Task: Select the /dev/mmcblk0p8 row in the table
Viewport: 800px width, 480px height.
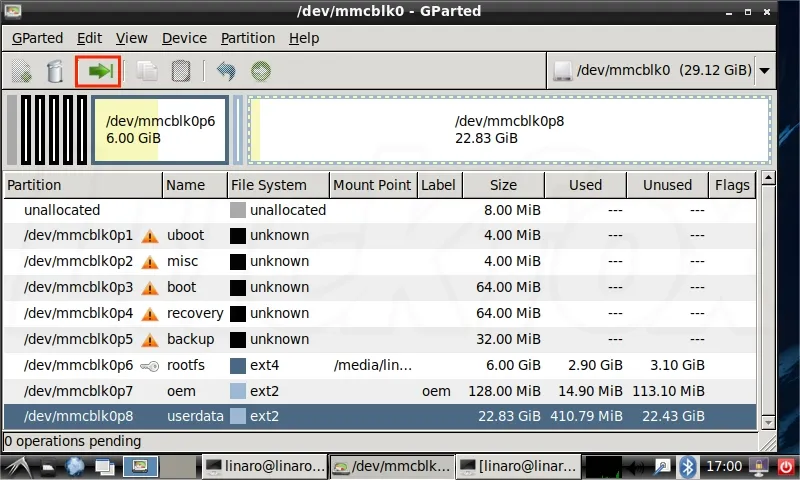Action: coord(380,416)
